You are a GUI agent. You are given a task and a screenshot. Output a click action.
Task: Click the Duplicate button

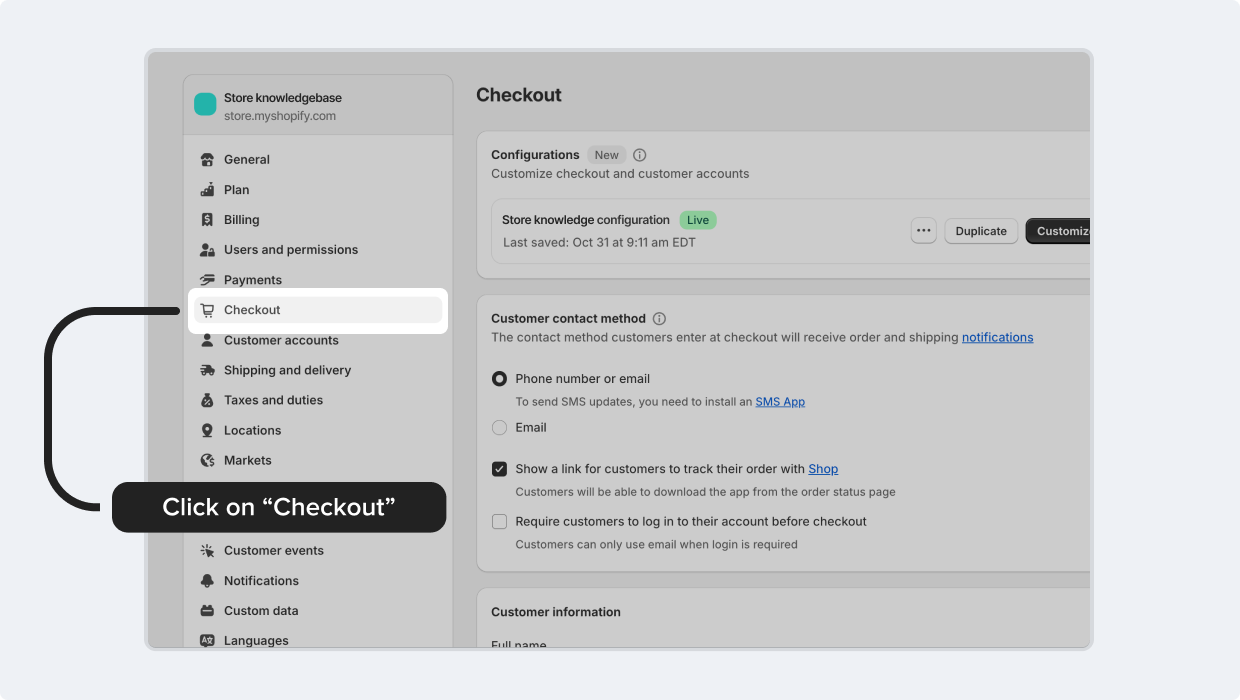(x=981, y=231)
